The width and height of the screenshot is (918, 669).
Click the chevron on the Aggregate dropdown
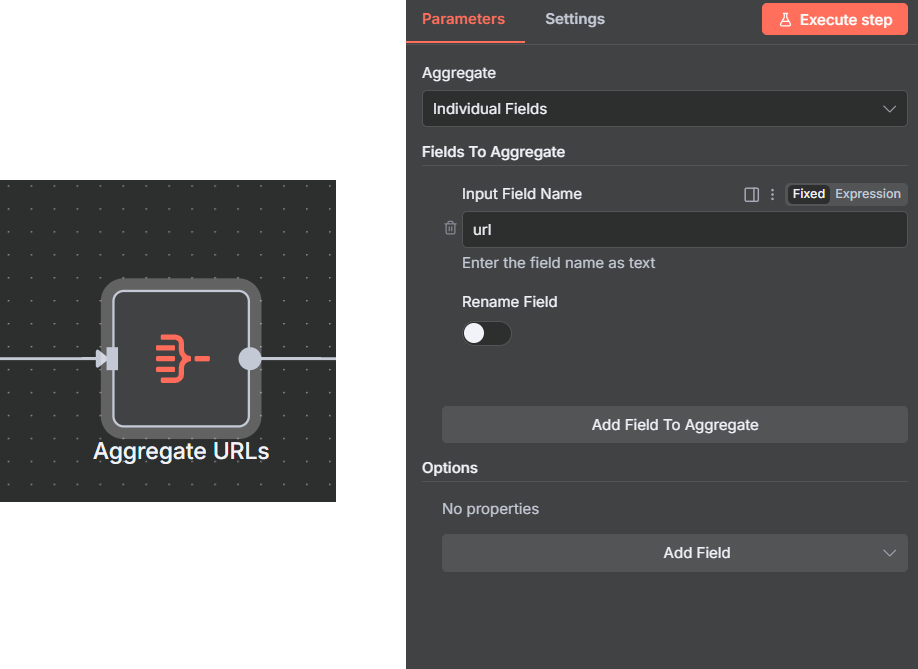pyautogui.click(x=889, y=109)
